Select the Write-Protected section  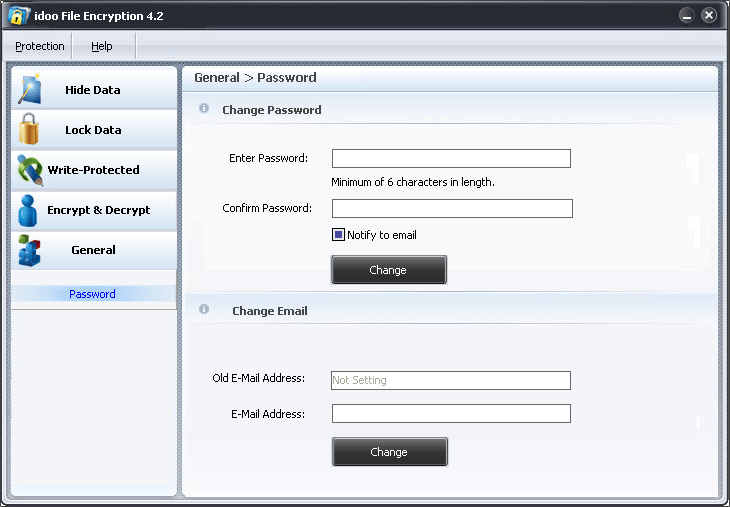click(94, 170)
